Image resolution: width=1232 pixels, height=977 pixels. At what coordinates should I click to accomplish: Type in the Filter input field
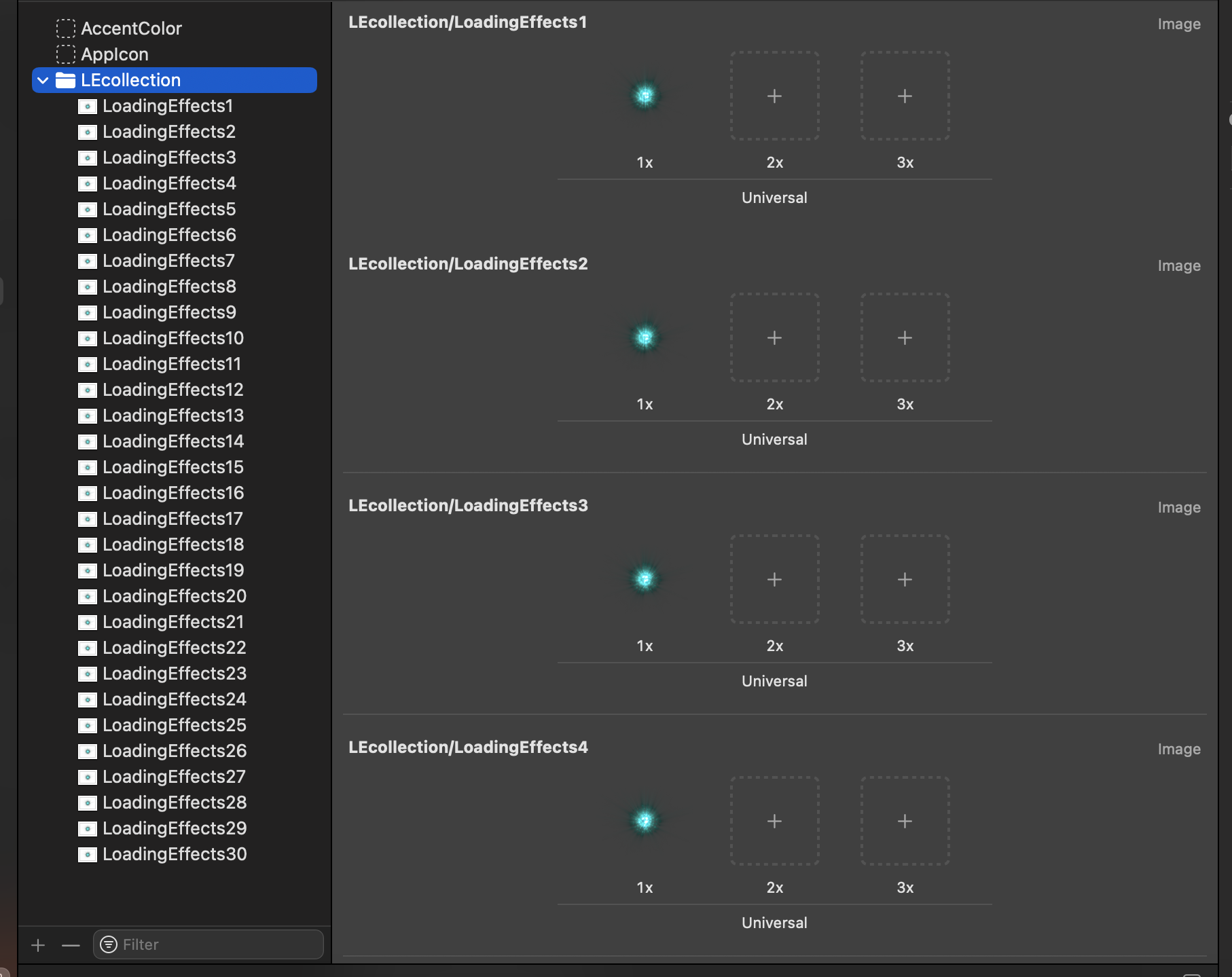(x=208, y=944)
